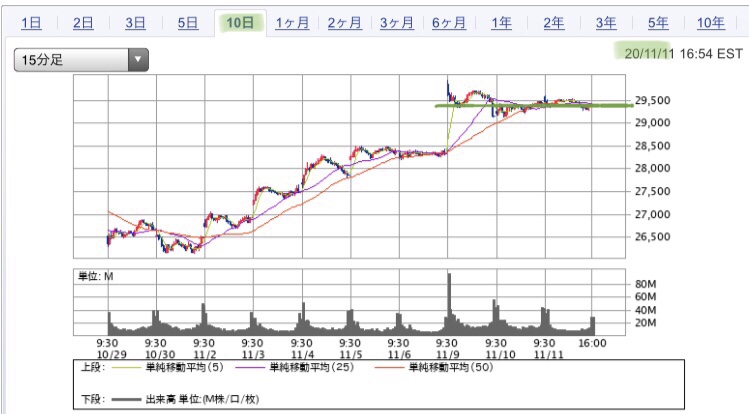Choose the 5年 time range
The image size is (749, 414).
(658, 23)
